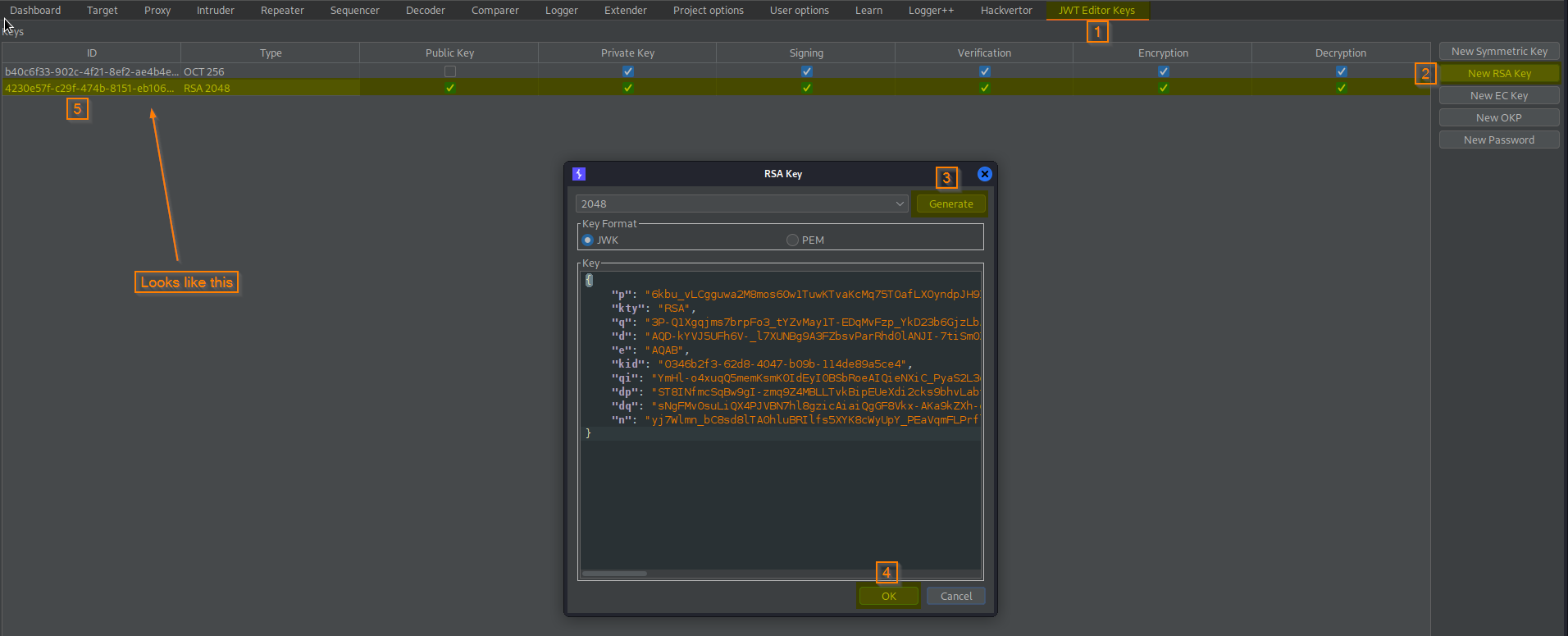
Task: Select the JWT Editor Keys tab
Action: 1097,11
